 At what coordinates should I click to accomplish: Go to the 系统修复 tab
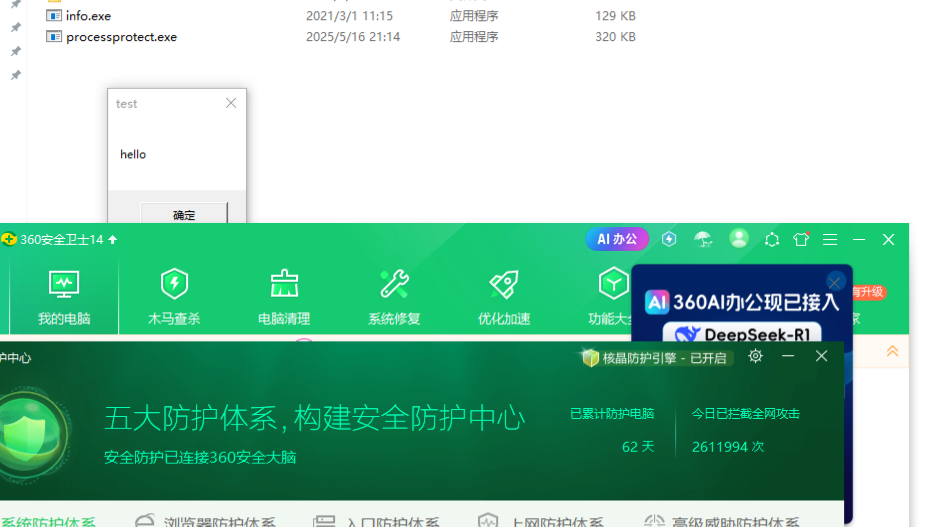[394, 298]
